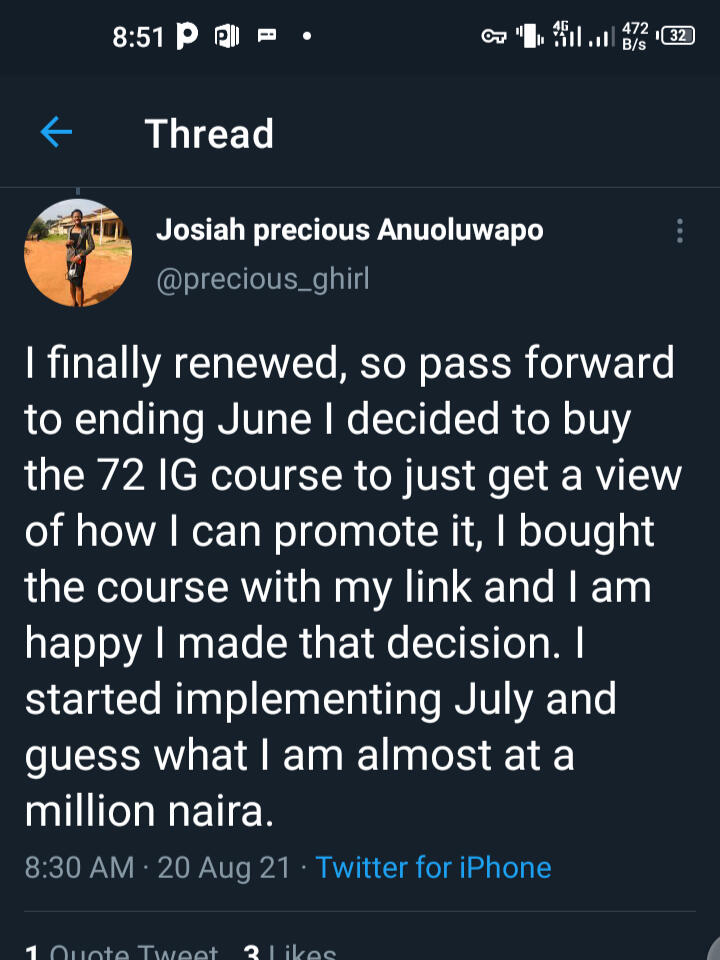The height and width of the screenshot is (960, 720).
Task: Tap the back arrow
Action: click(56, 132)
